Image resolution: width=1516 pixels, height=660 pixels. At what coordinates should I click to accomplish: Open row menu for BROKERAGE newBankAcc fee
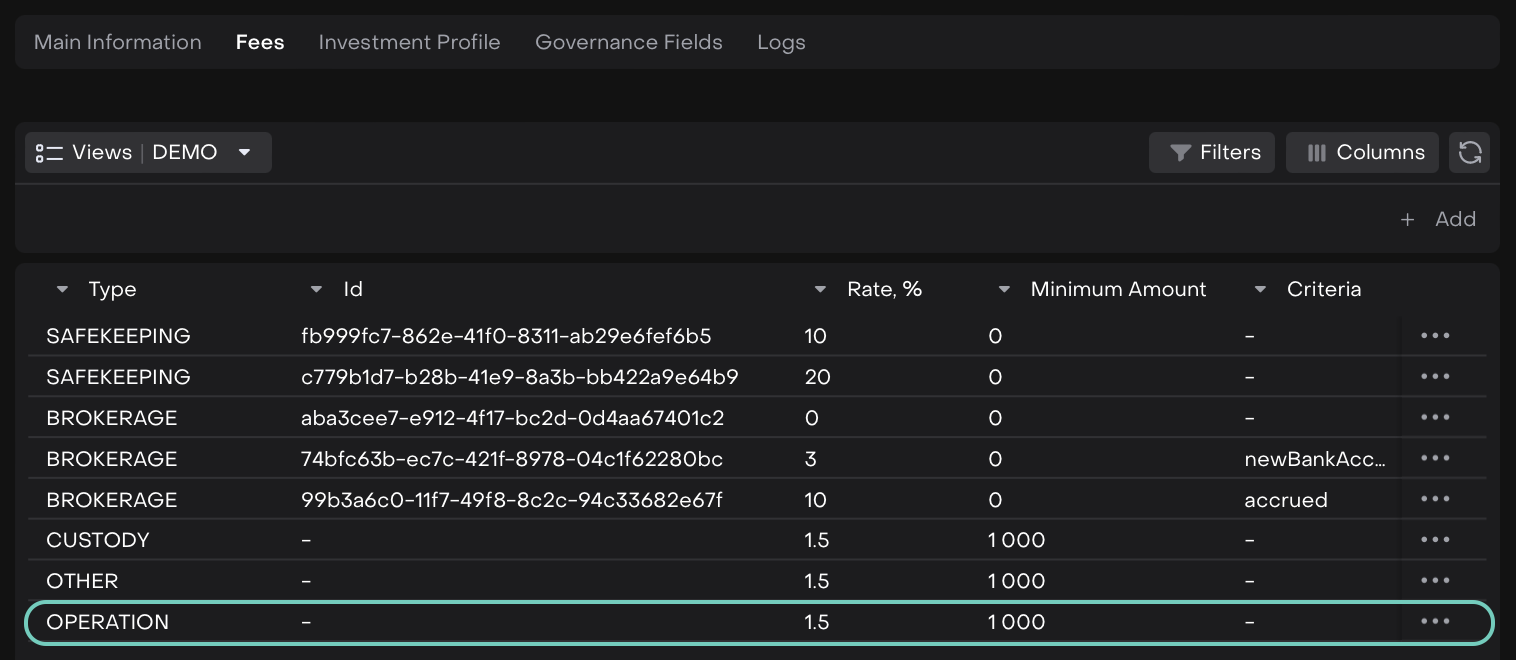pyautogui.click(x=1435, y=458)
